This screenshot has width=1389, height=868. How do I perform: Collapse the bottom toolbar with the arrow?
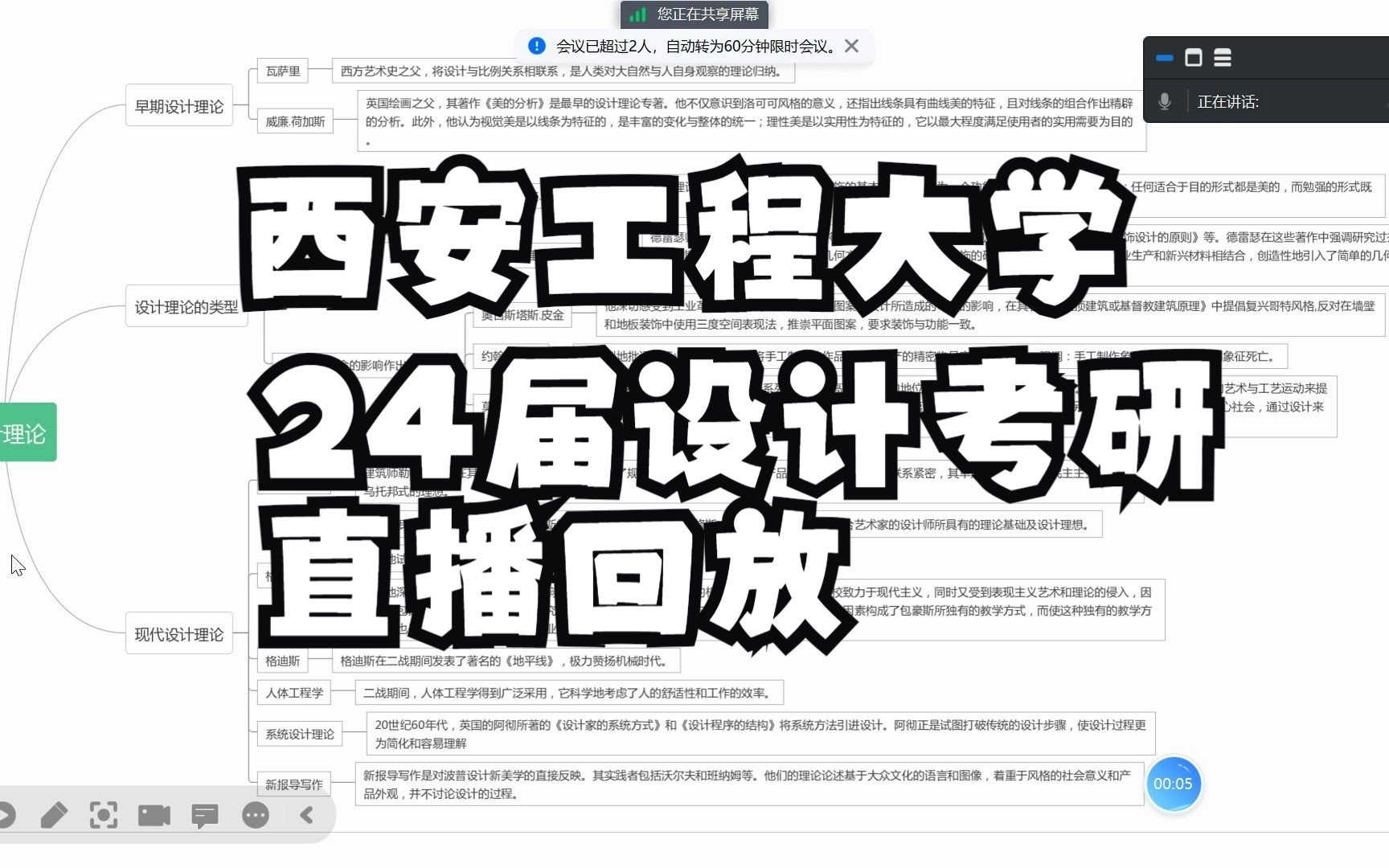306,815
